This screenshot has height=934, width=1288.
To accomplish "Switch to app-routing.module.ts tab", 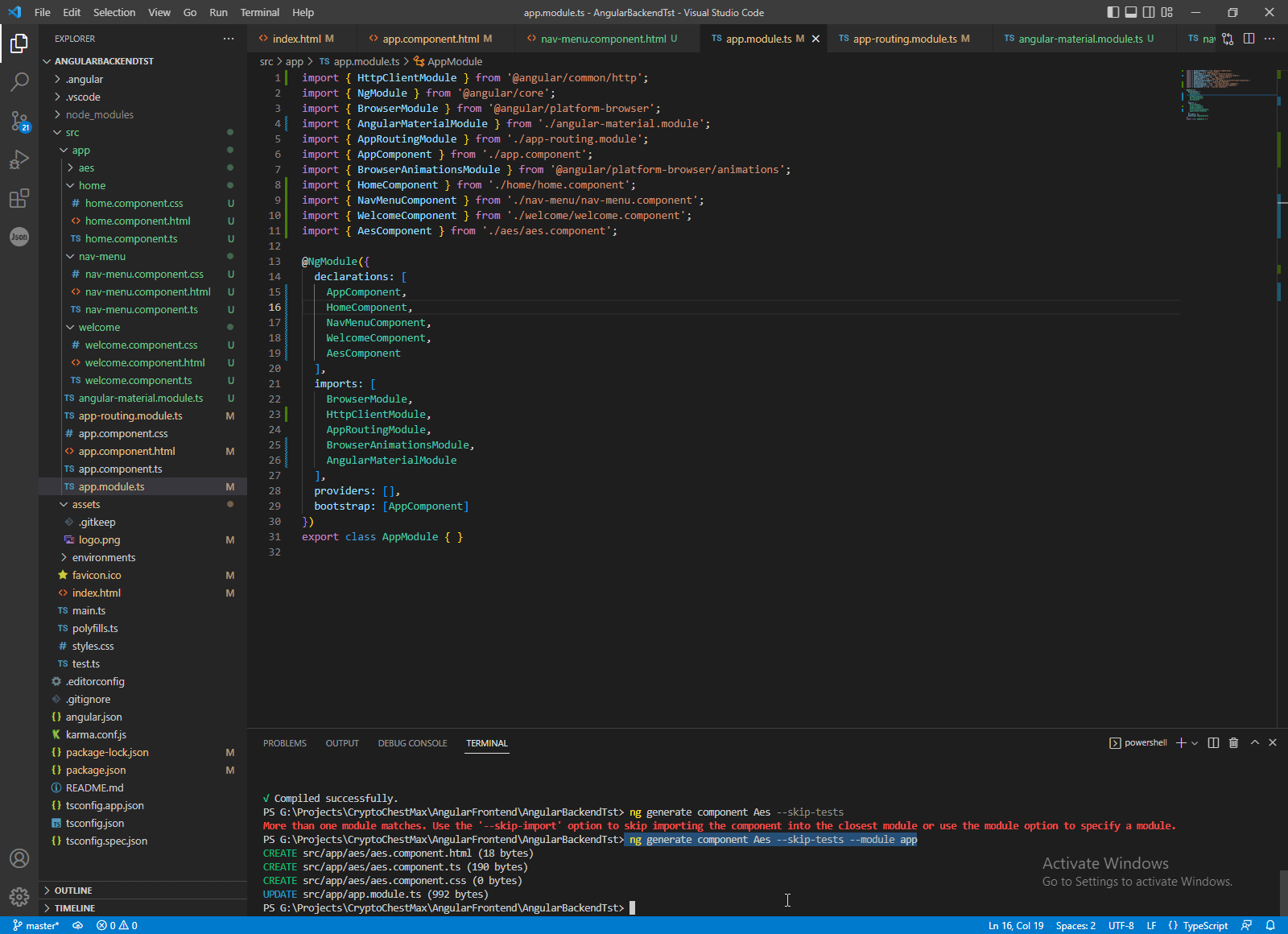I will pos(905,39).
